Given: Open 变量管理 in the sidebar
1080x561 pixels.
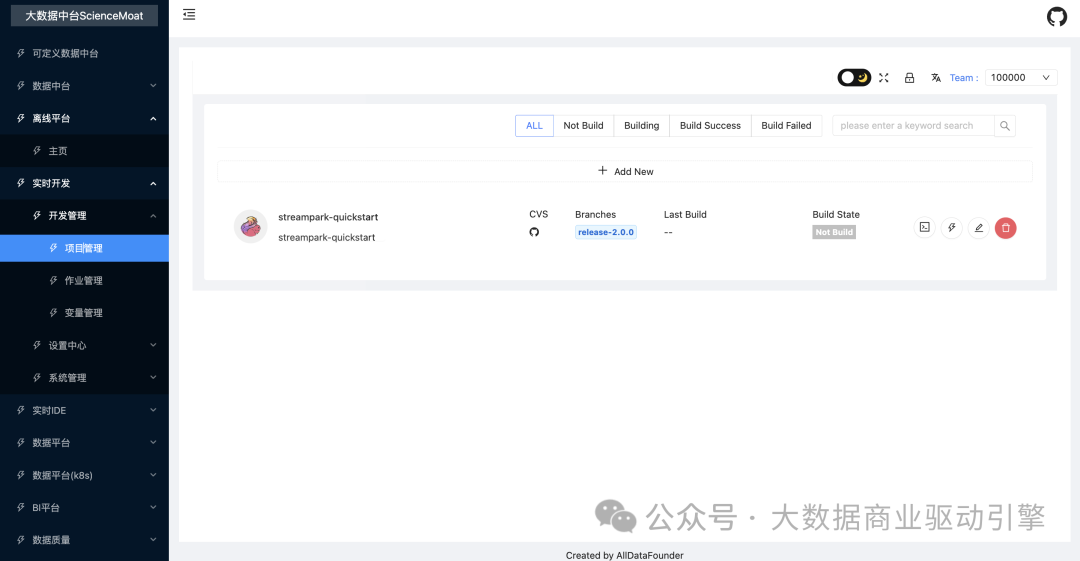Looking at the screenshot, I should click(x=84, y=313).
